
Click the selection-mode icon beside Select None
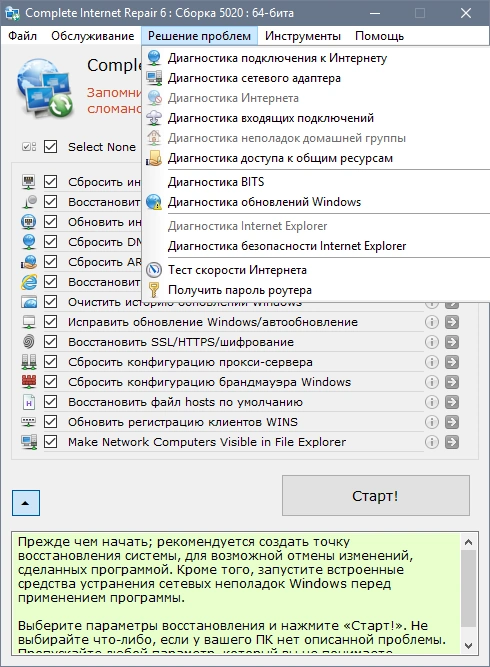tap(29, 147)
